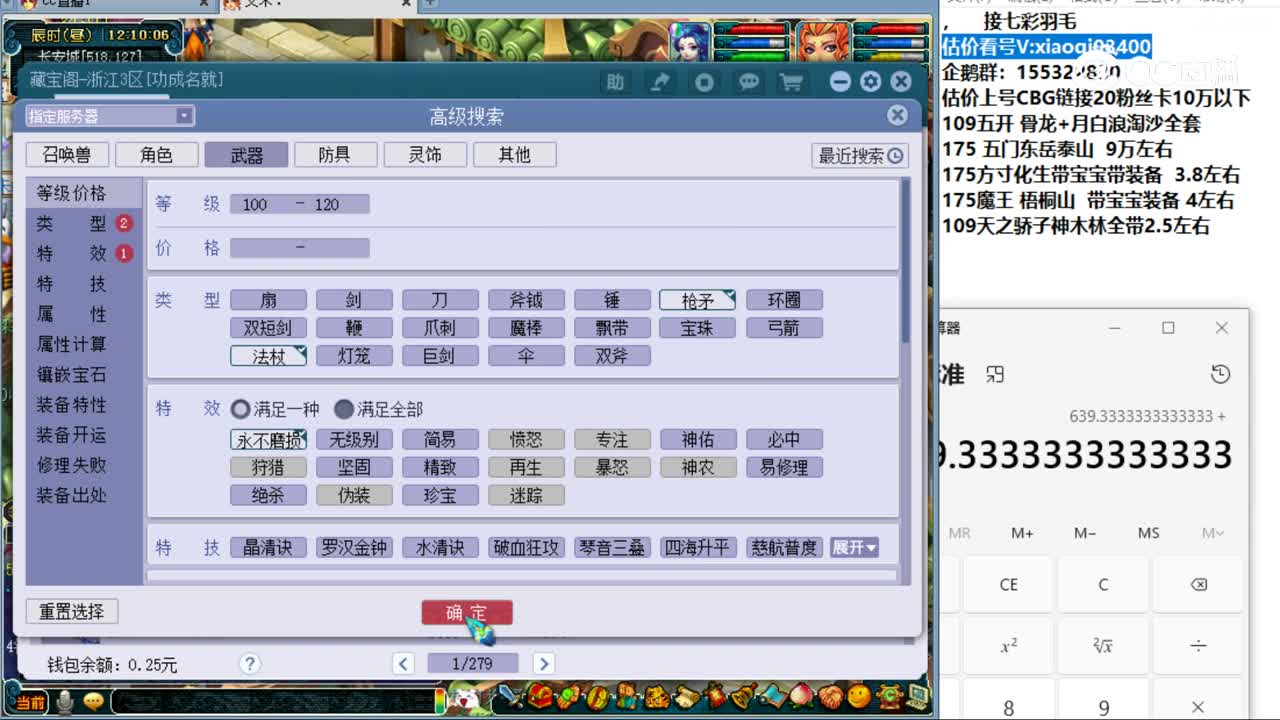Click the chat bubble icon beside the microphone
The width and height of the screenshot is (1280, 720).
tap(95, 702)
